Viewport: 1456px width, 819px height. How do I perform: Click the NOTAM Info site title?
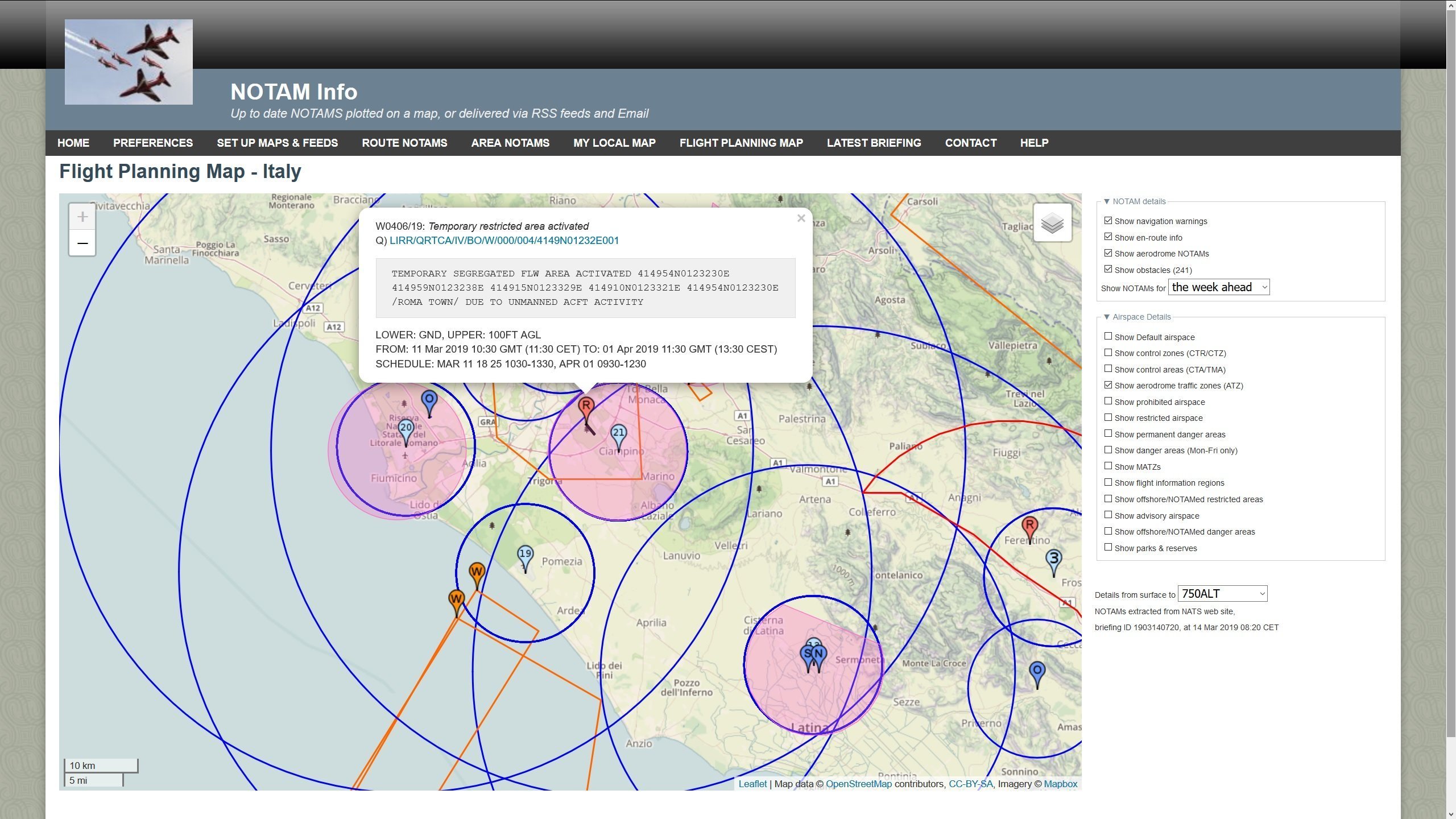point(293,92)
